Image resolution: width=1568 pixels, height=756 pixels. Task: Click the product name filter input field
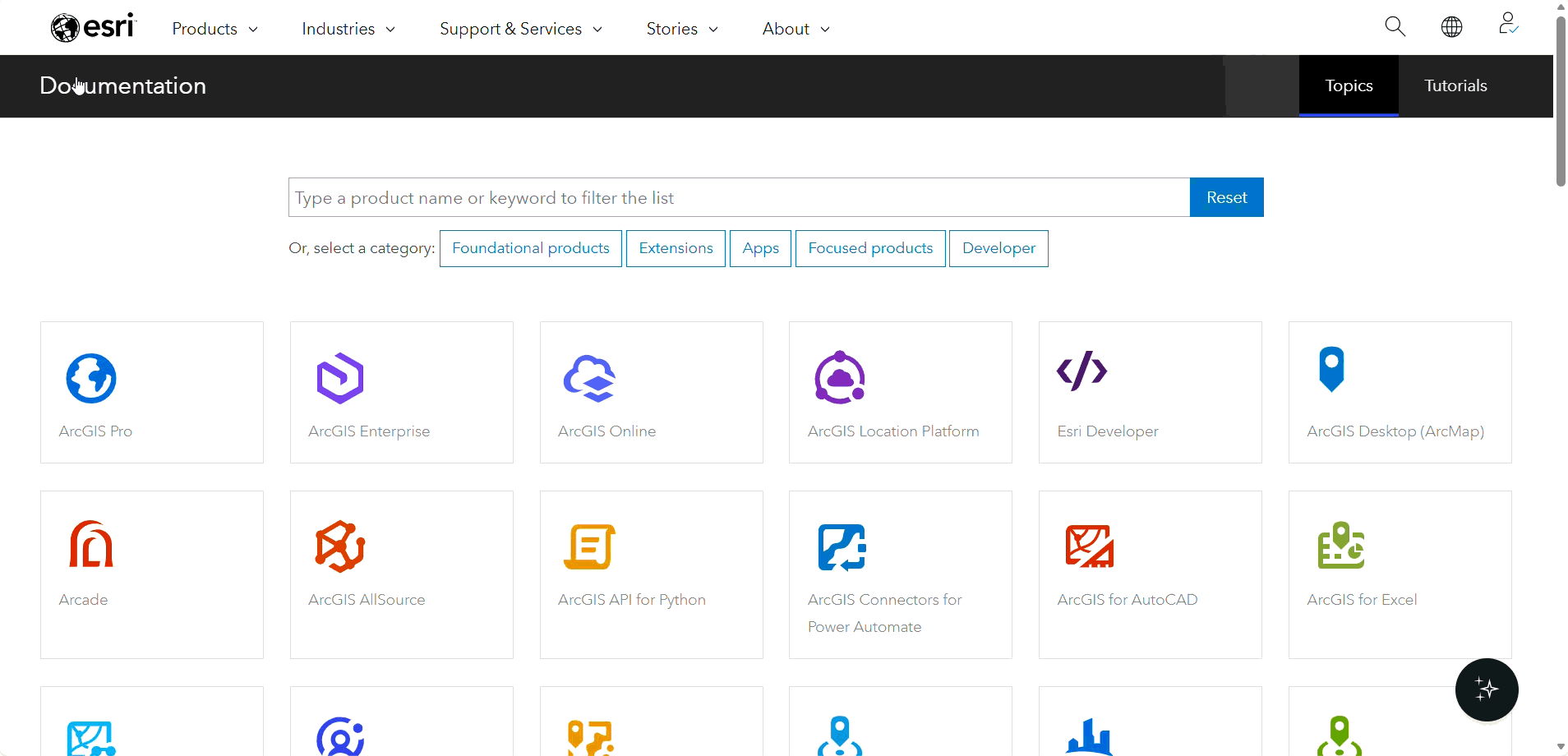point(737,196)
